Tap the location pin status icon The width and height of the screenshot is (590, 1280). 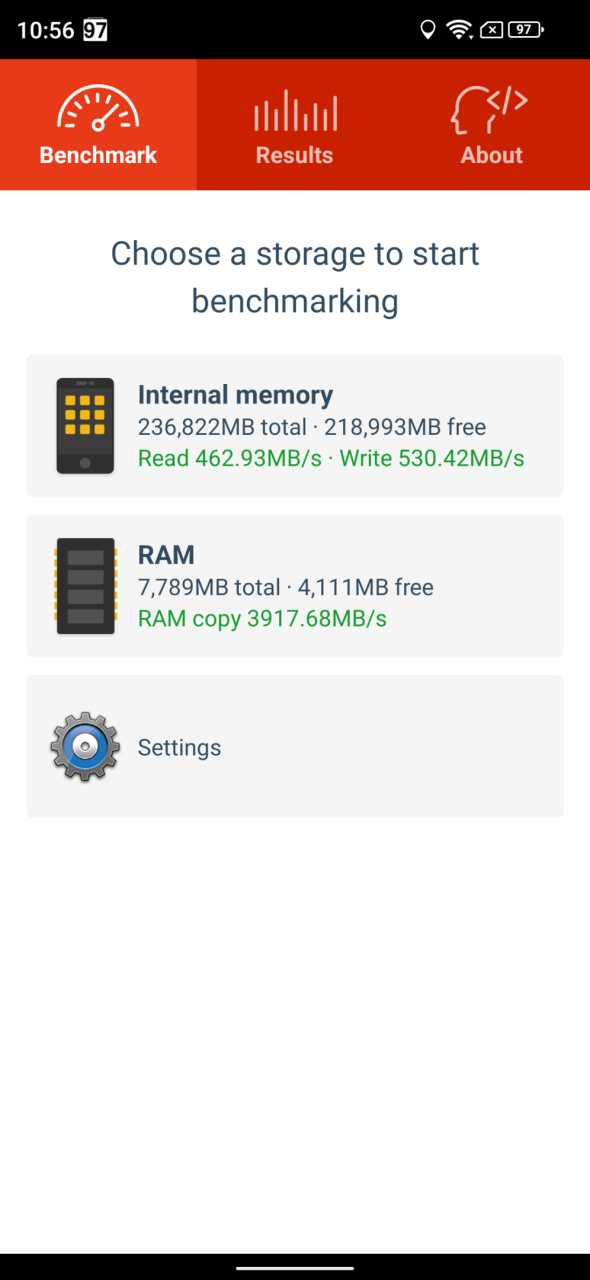point(428,30)
